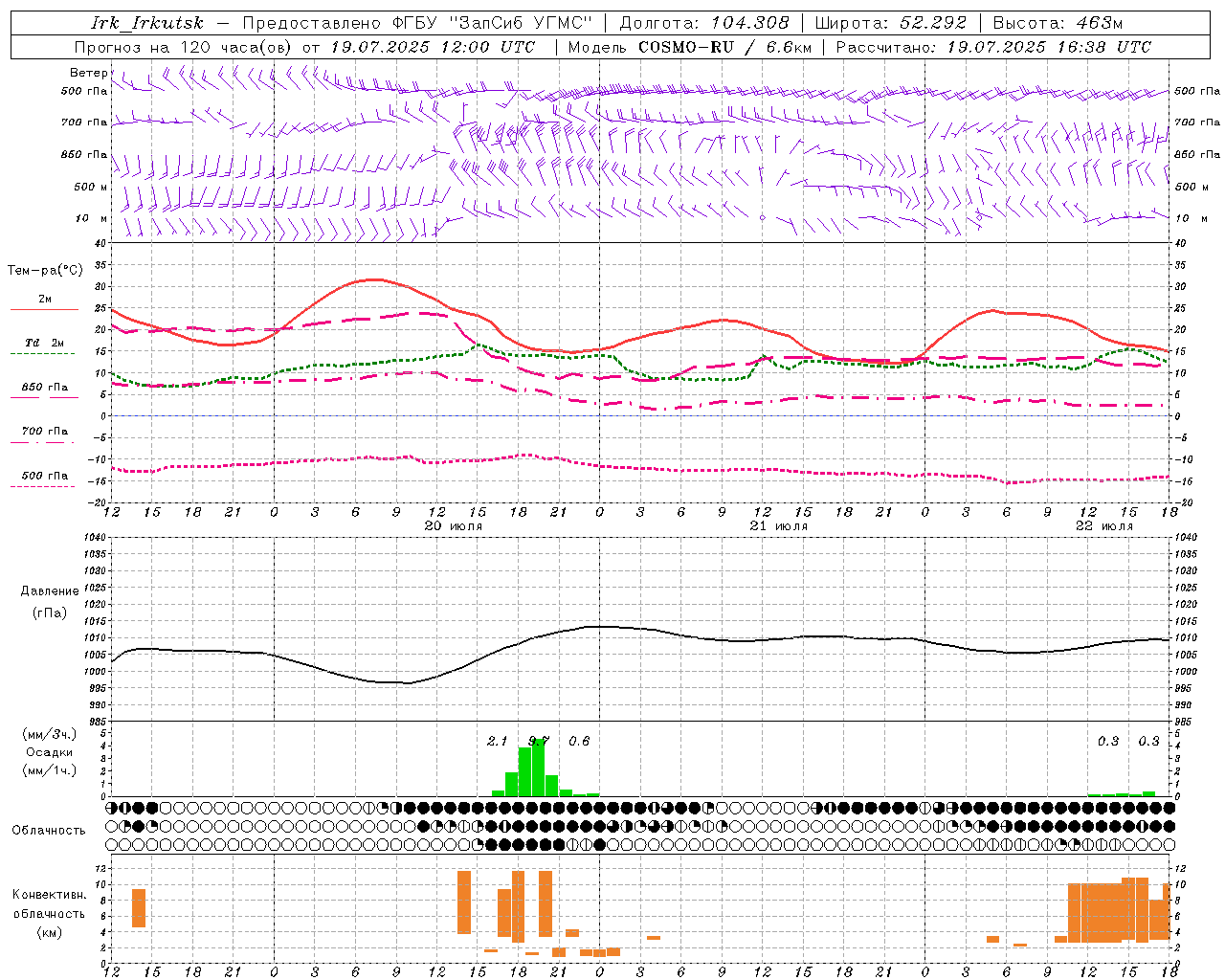Image resolution: width=1225 pixels, height=980 pixels.
Task: Click the 2м temperature legend label
Action: pyautogui.click(x=45, y=299)
